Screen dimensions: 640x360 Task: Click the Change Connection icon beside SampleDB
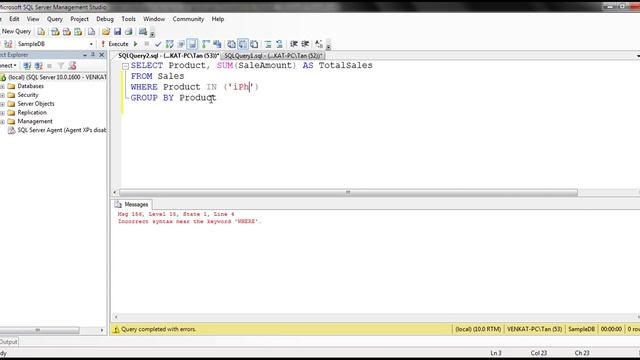(8, 44)
